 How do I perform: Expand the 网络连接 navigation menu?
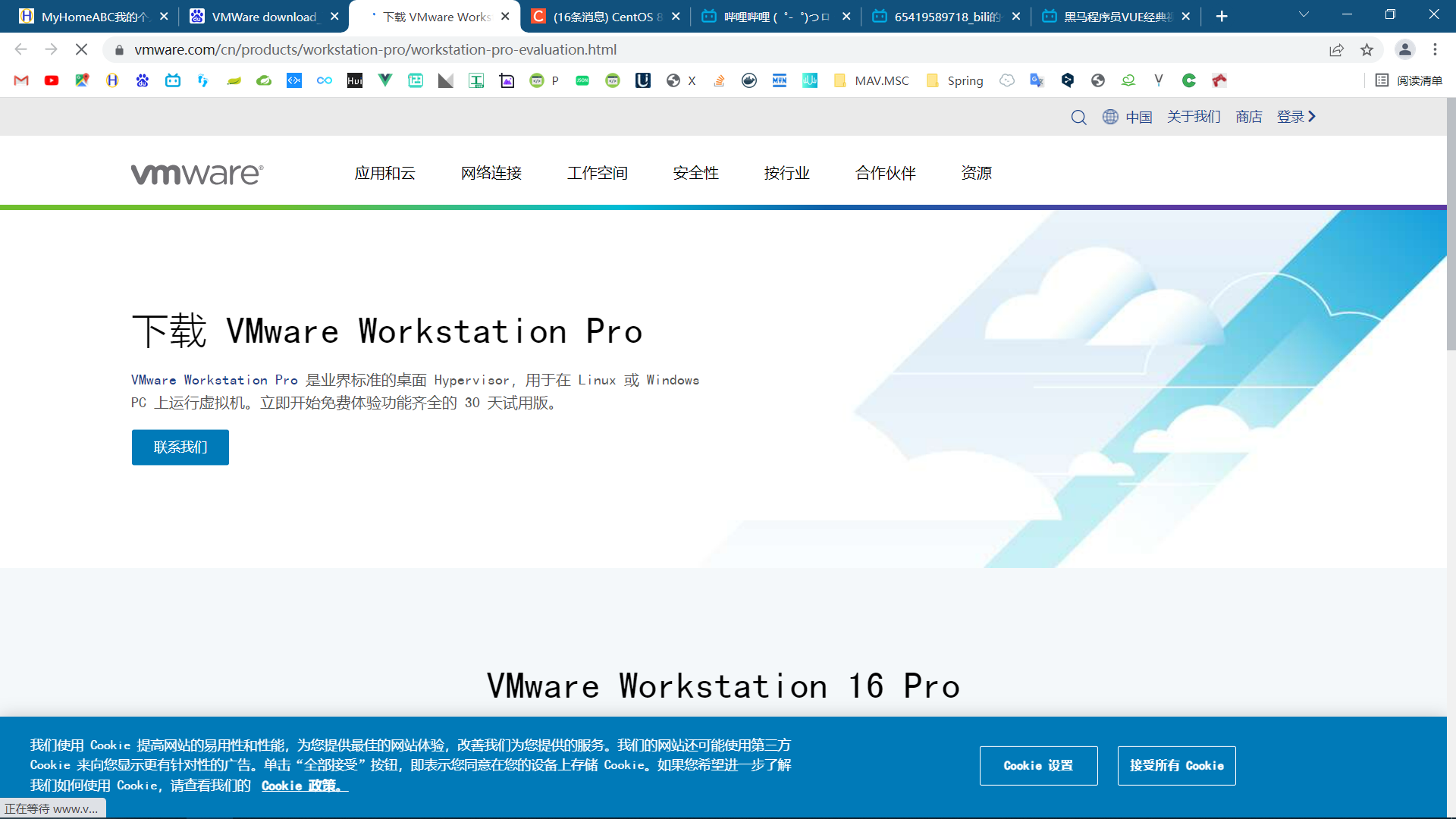point(491,173)
